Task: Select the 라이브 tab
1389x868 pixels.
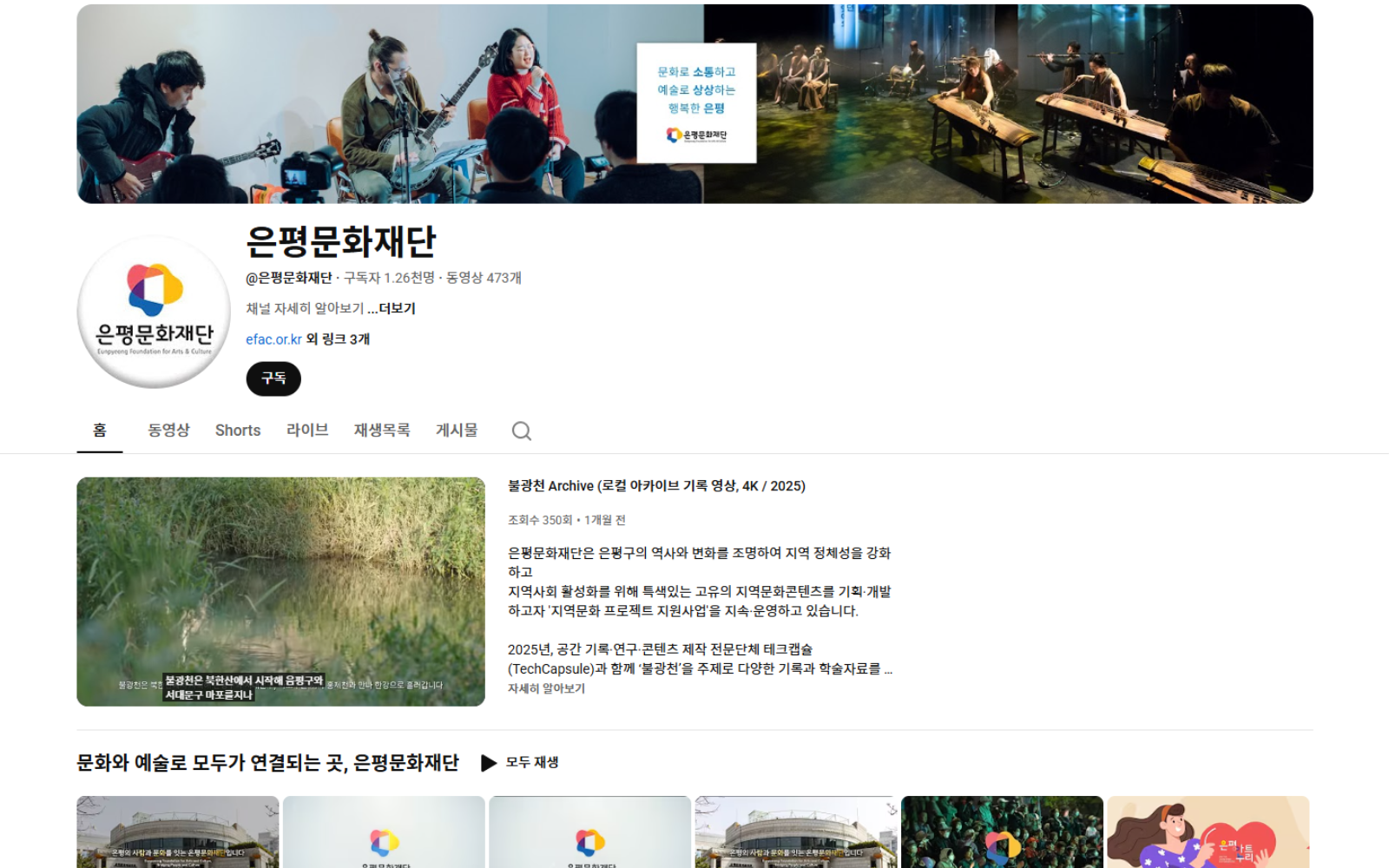Action: 307,430
